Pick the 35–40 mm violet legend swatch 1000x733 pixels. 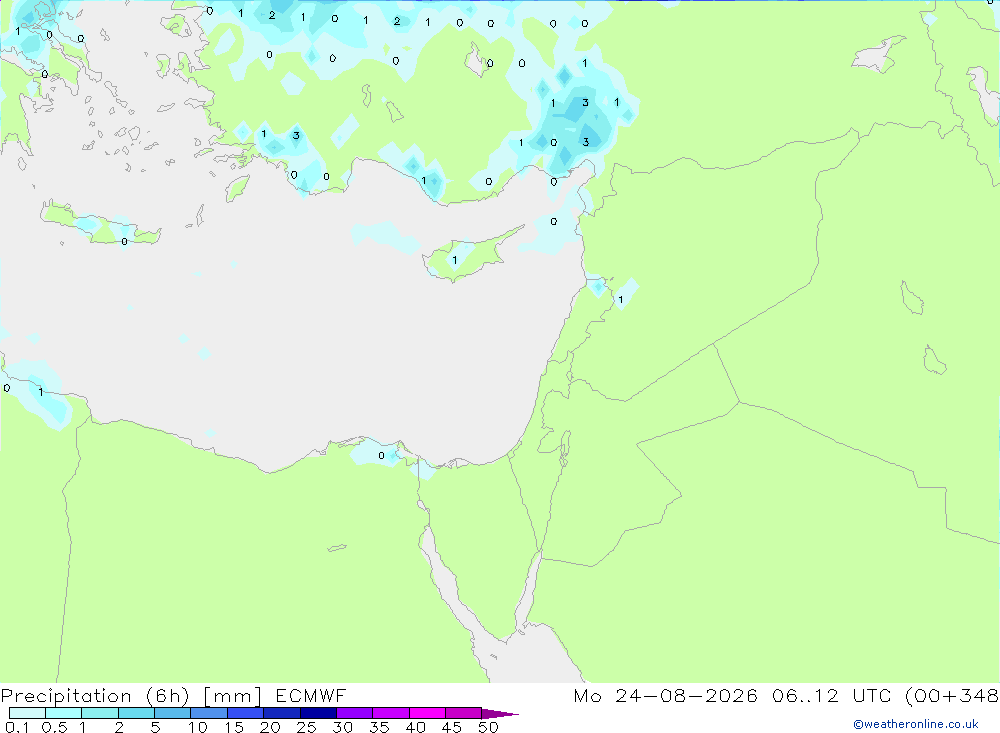coord(391,713)
